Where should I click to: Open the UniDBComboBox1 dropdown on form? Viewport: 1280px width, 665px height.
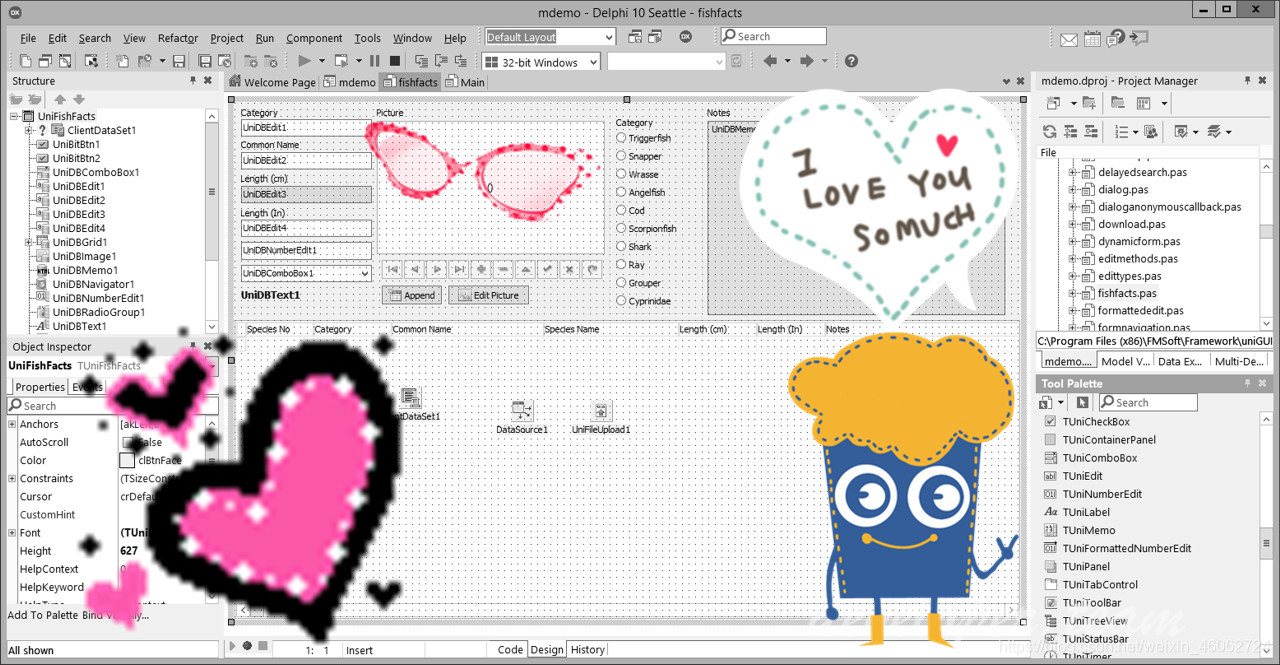[363, 273]
